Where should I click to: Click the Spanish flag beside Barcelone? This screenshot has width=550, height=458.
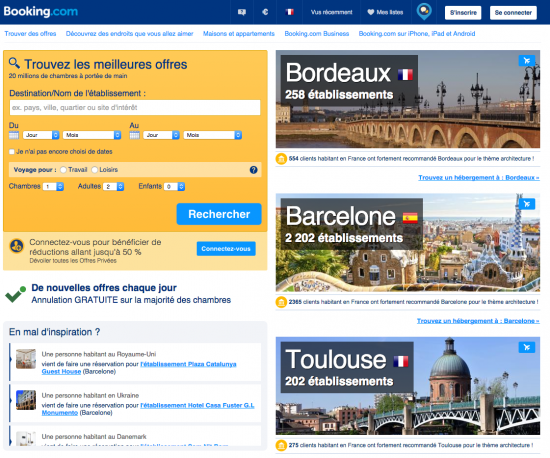pyautogui.click(x=410, y=218)
